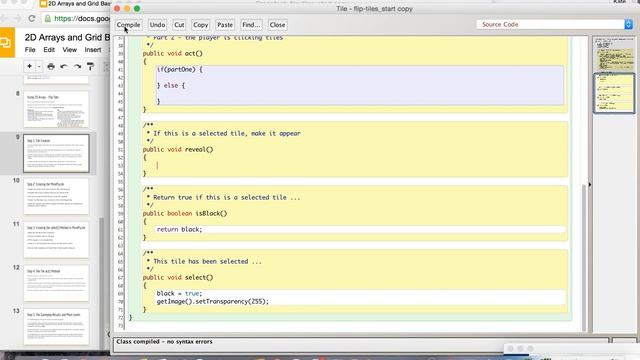The height and width of the screenshot is (360, 640).
Task: Click the 'Return true if this is' comment
Action: 227,198
